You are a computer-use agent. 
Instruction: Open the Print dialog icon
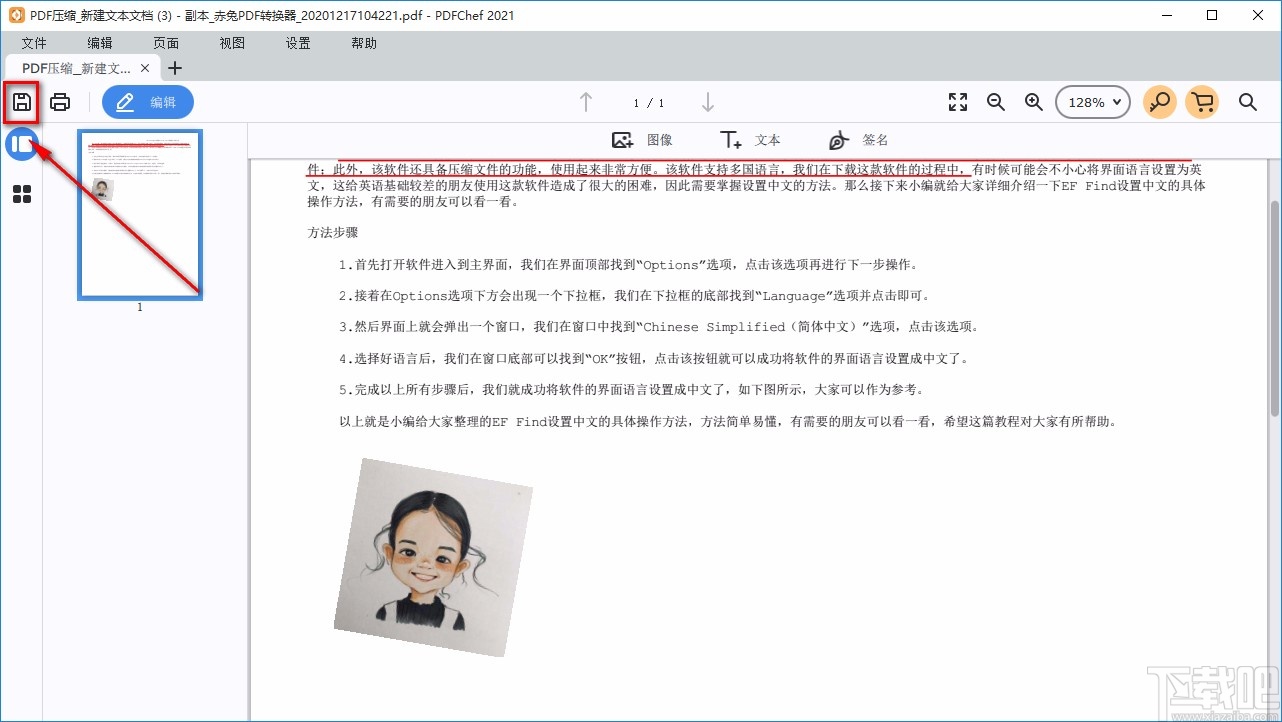[59, 101]
